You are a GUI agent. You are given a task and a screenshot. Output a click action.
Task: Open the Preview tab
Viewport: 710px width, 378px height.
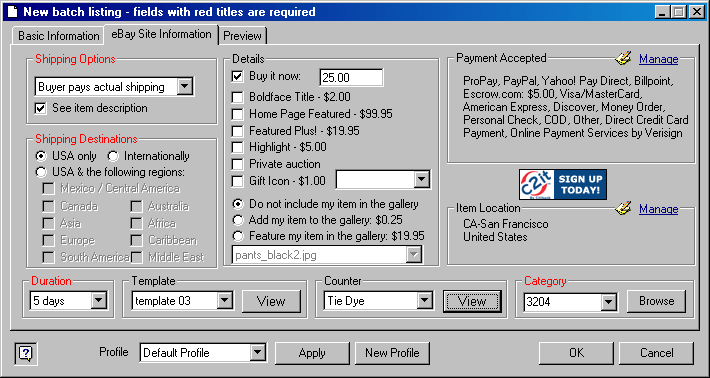pyautogui.click(x=243, y=36)
